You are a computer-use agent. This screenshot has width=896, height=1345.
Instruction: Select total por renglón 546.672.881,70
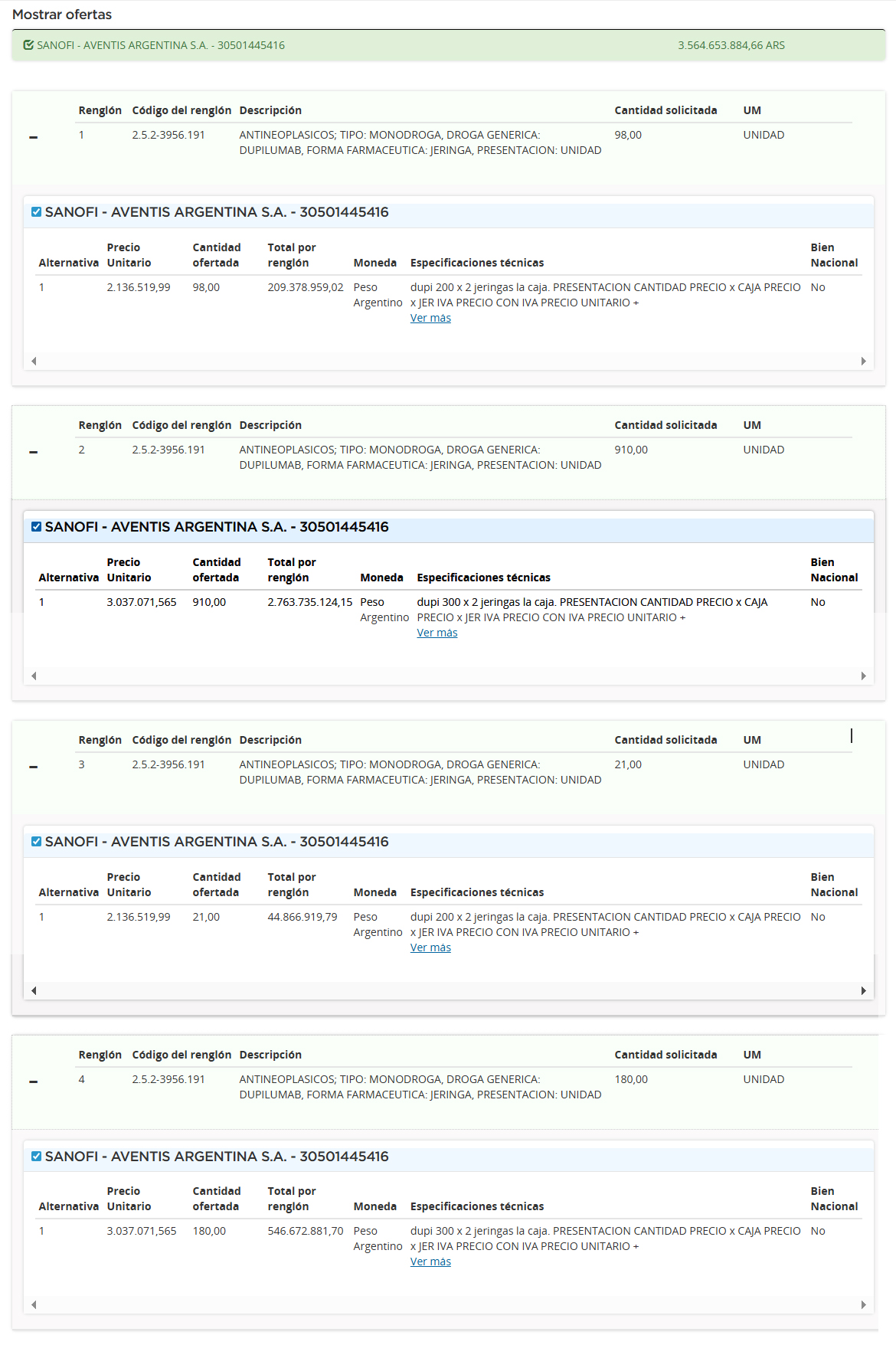pyautogui.click(x=306, y=1231)
